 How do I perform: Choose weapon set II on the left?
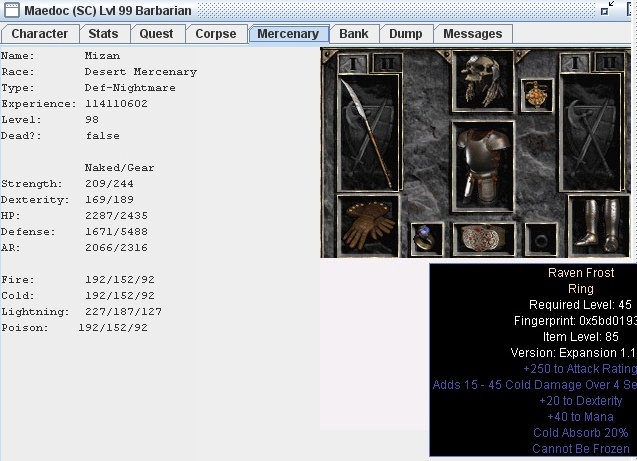pos(387,63)
